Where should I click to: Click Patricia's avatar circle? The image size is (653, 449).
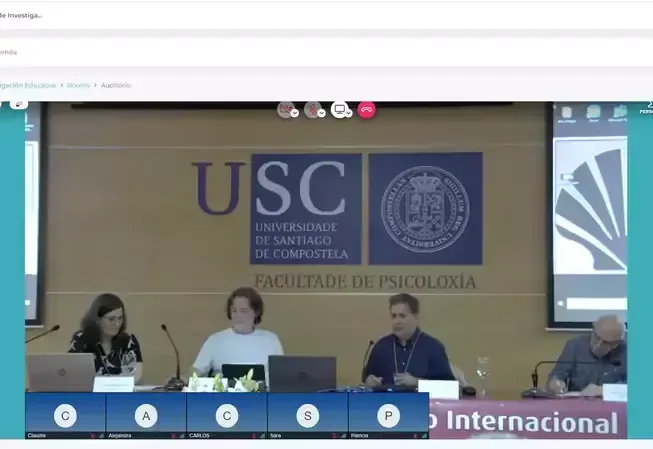pos(388,414)
